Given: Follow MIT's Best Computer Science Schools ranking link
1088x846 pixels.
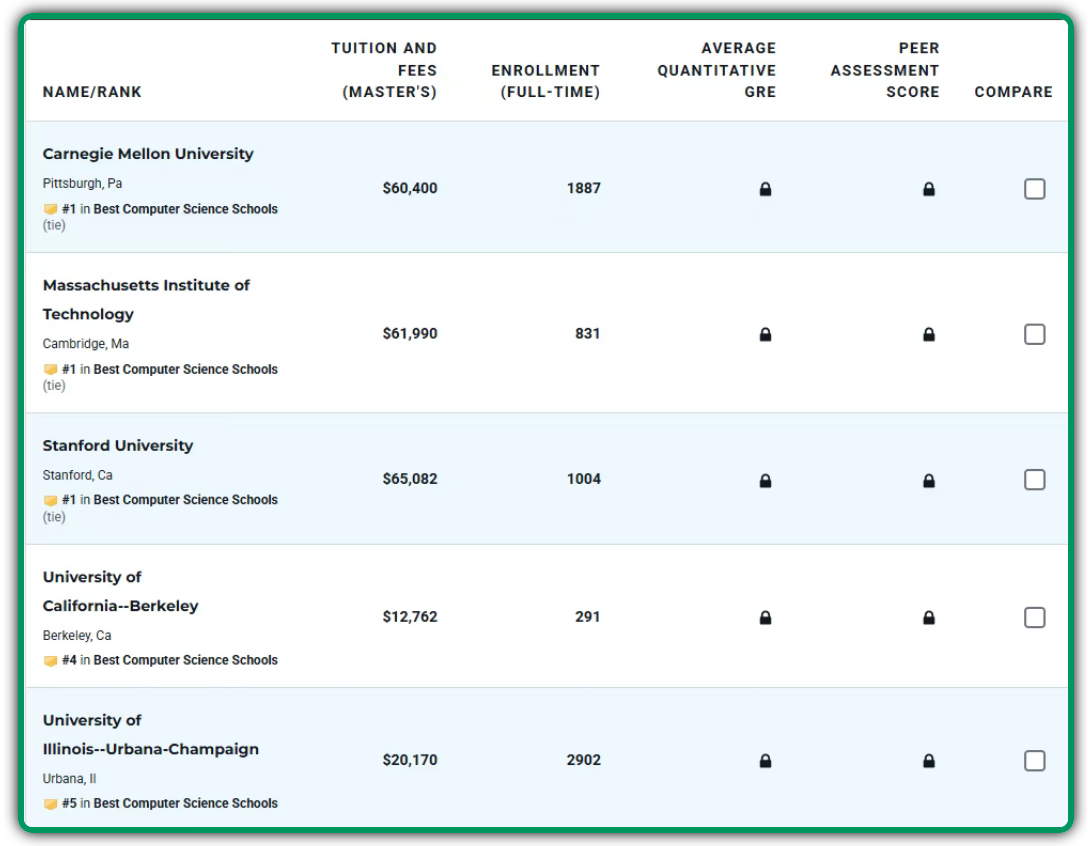Looking at the screenshot, I should point(185,369).
